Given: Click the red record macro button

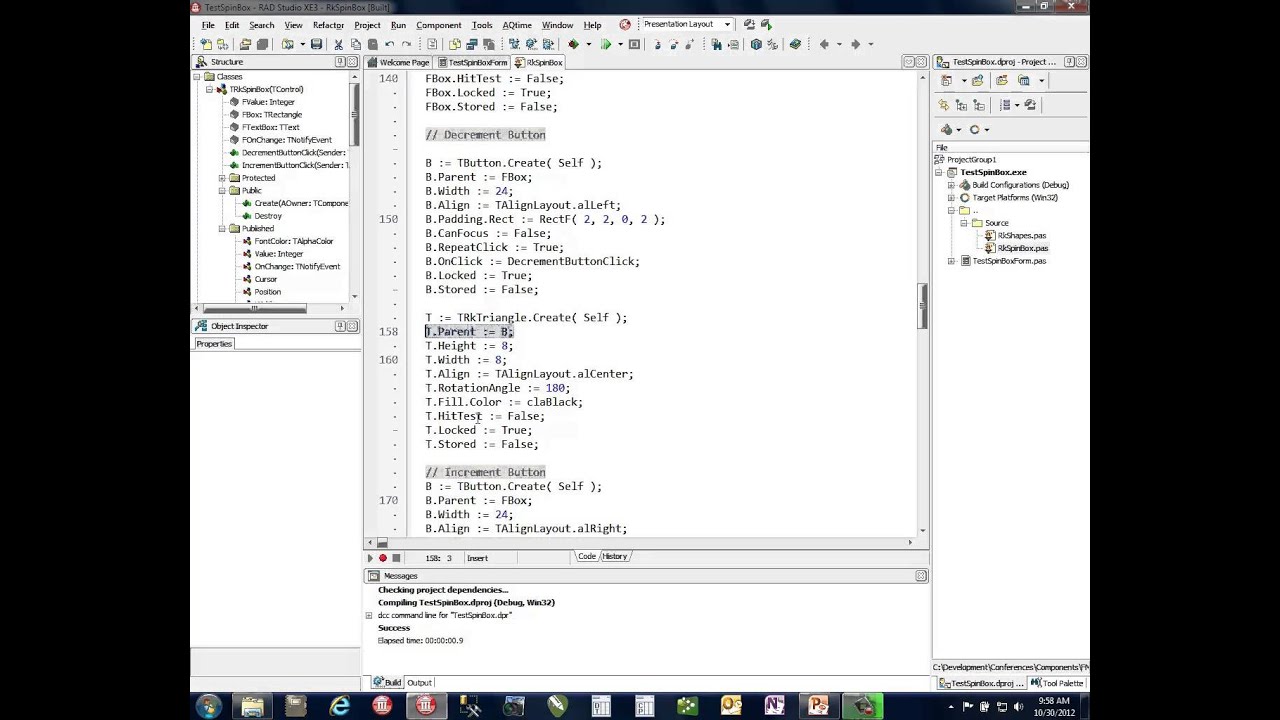Looking at the screenshot, I should [x=382, y=558].
